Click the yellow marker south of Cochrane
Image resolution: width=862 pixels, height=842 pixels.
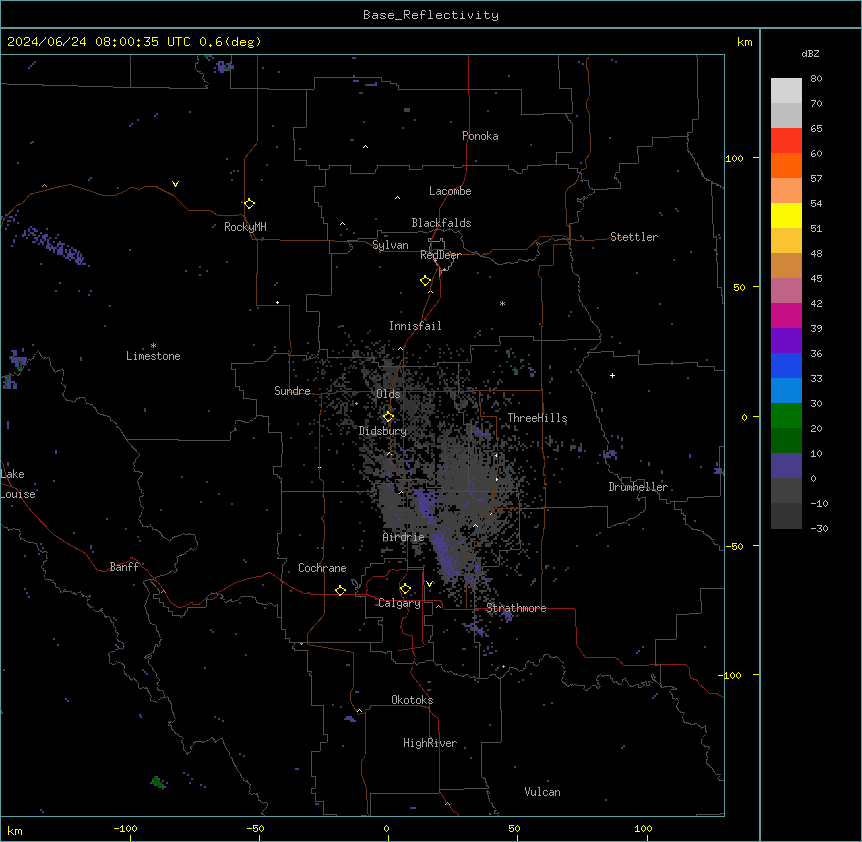click(340, 590)
